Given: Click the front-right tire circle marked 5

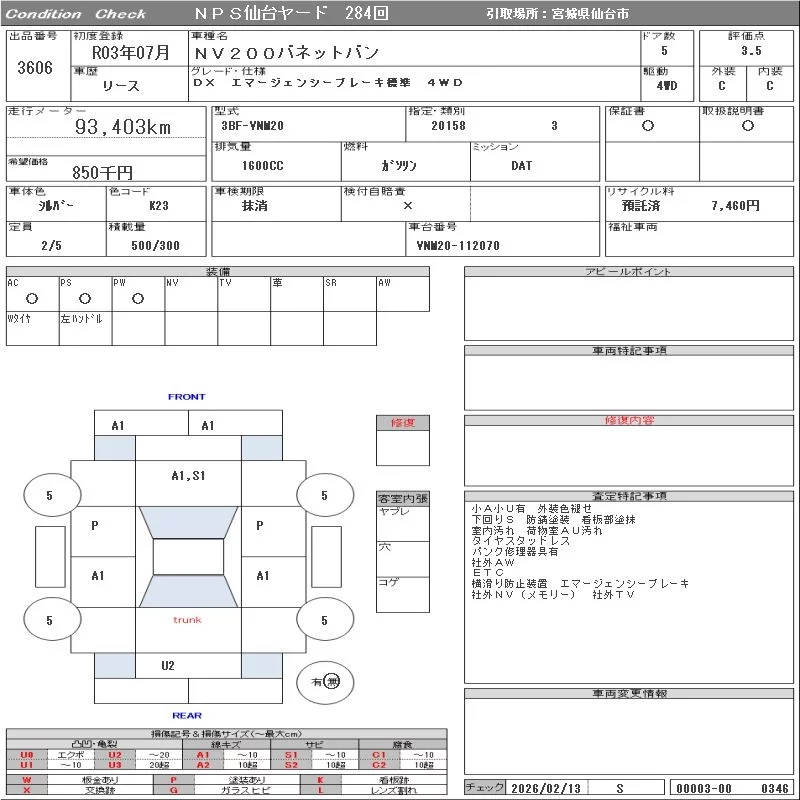Looking at the screenshot, I should [324, 495].
